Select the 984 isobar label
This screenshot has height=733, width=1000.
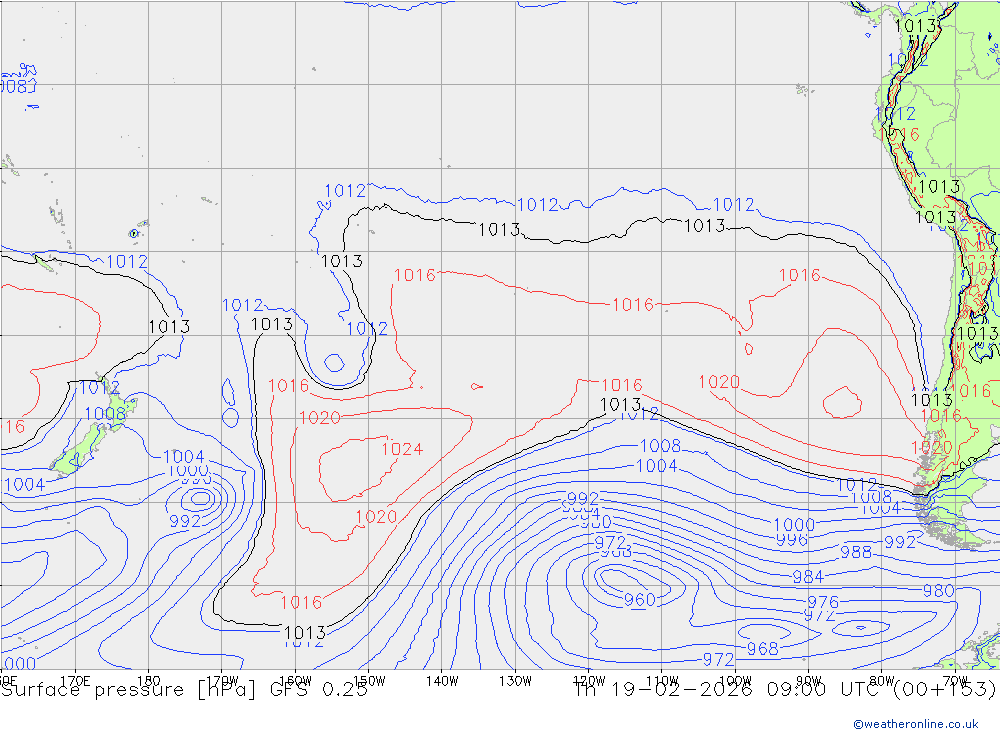click(808, 577)
